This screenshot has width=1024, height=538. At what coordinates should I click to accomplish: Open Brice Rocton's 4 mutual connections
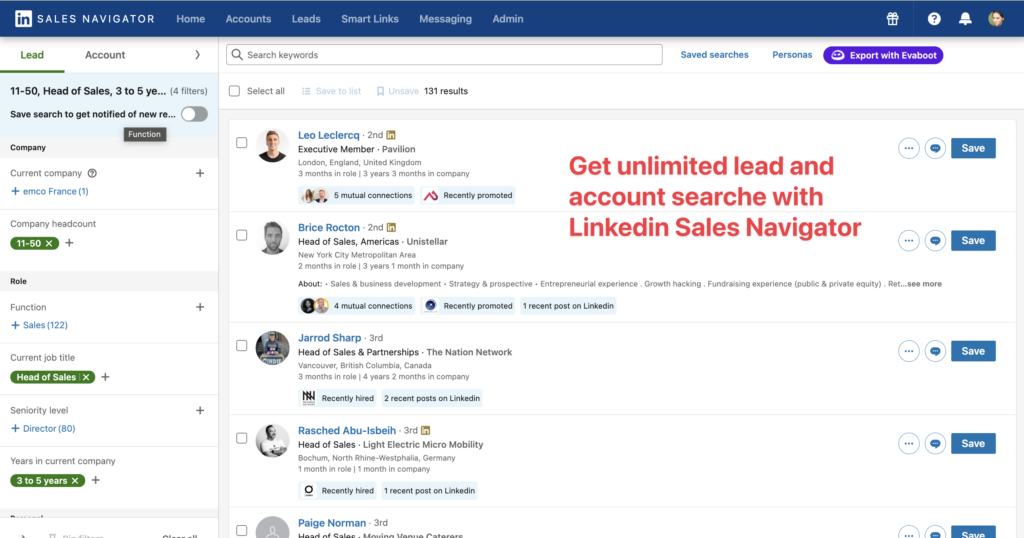pyautogui.click(x=357, y=306)
